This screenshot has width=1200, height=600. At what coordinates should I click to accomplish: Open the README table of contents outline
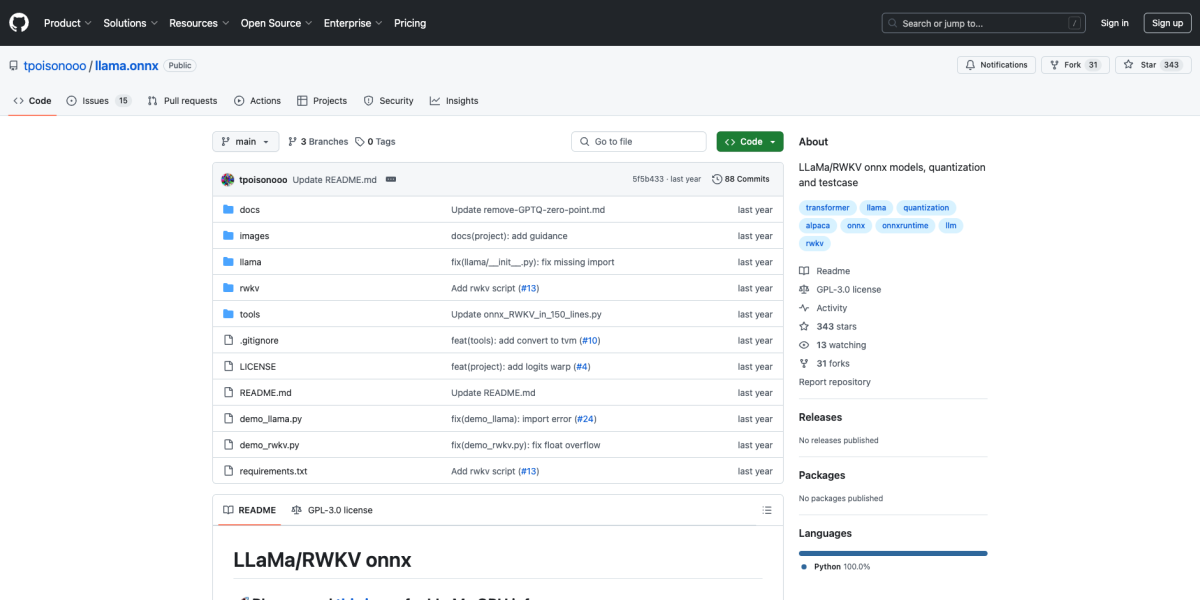point(767,510)
